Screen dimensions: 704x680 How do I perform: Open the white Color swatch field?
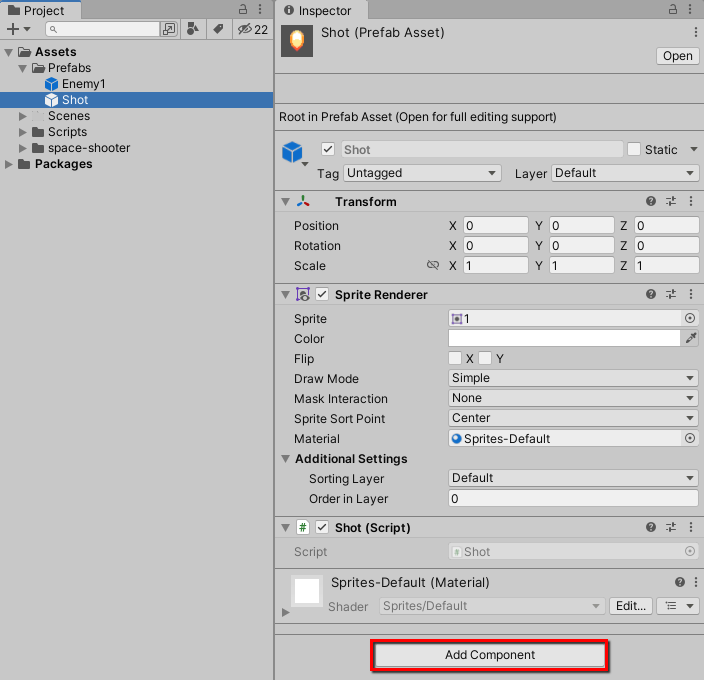[564, 338]
